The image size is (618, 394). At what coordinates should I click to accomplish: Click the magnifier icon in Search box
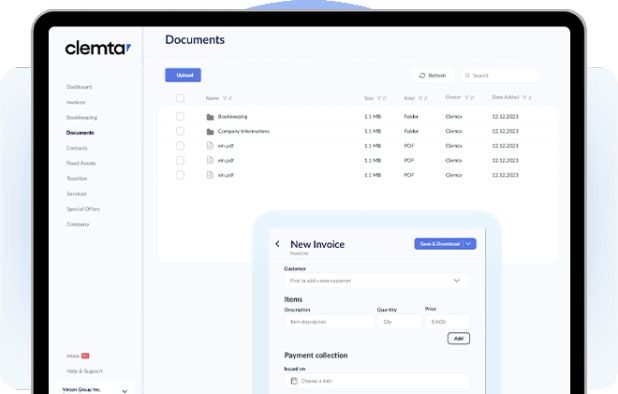coord(467,75)
